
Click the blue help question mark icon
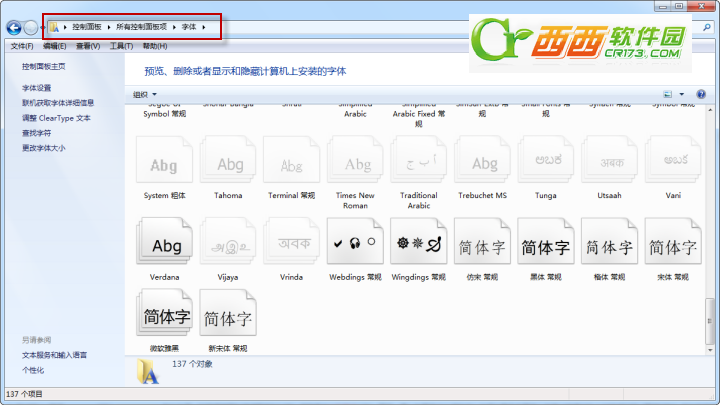[701, 94]
